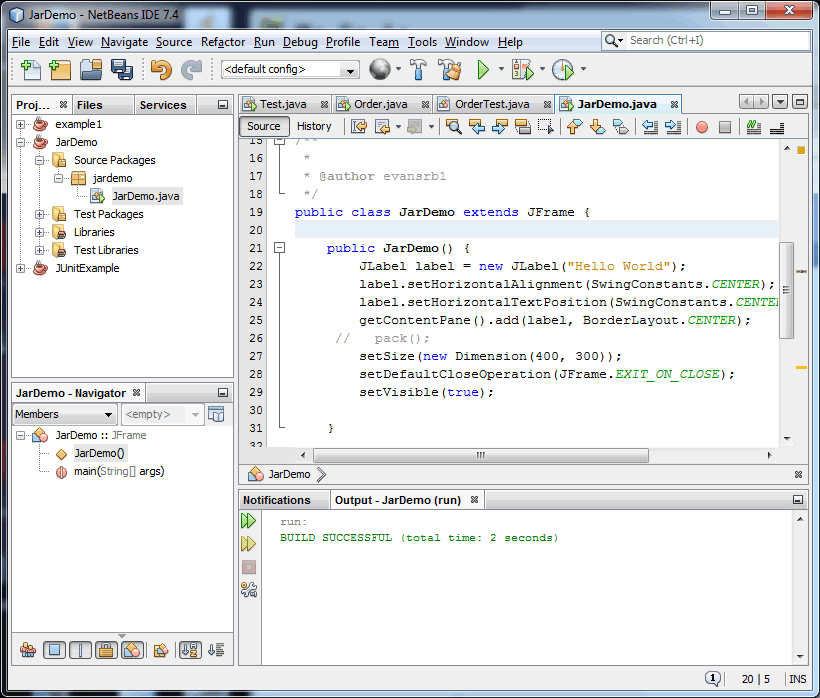Toggle Sort by Source in Navigator

216,650
